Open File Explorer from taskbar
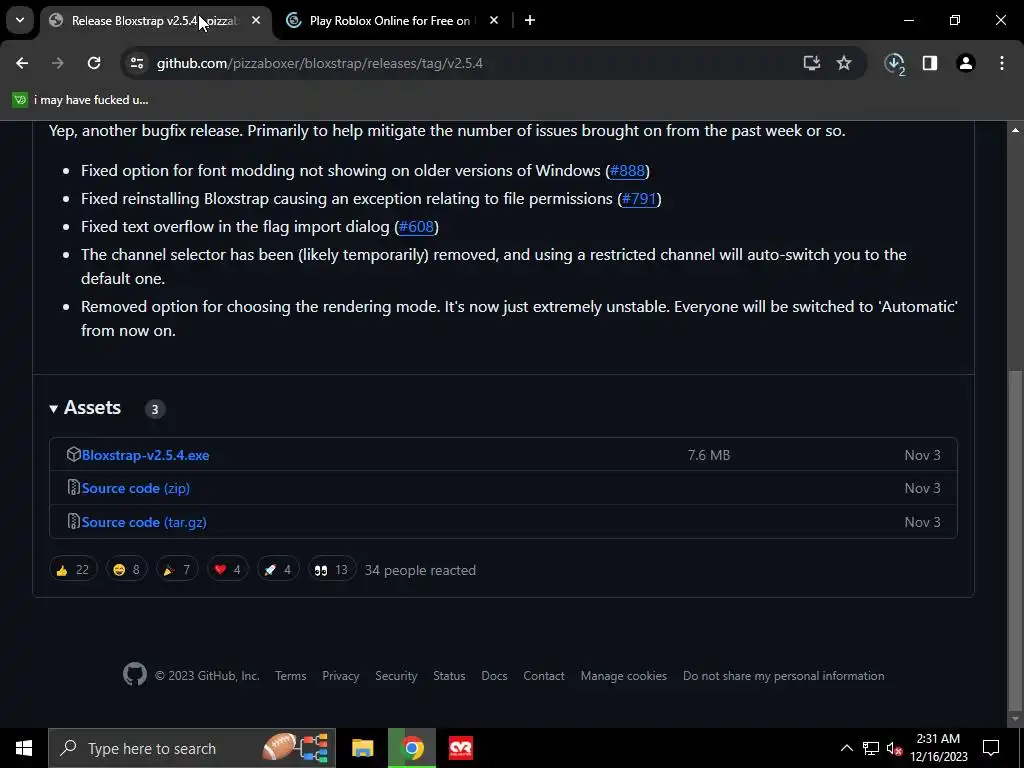 pos(362,748)
